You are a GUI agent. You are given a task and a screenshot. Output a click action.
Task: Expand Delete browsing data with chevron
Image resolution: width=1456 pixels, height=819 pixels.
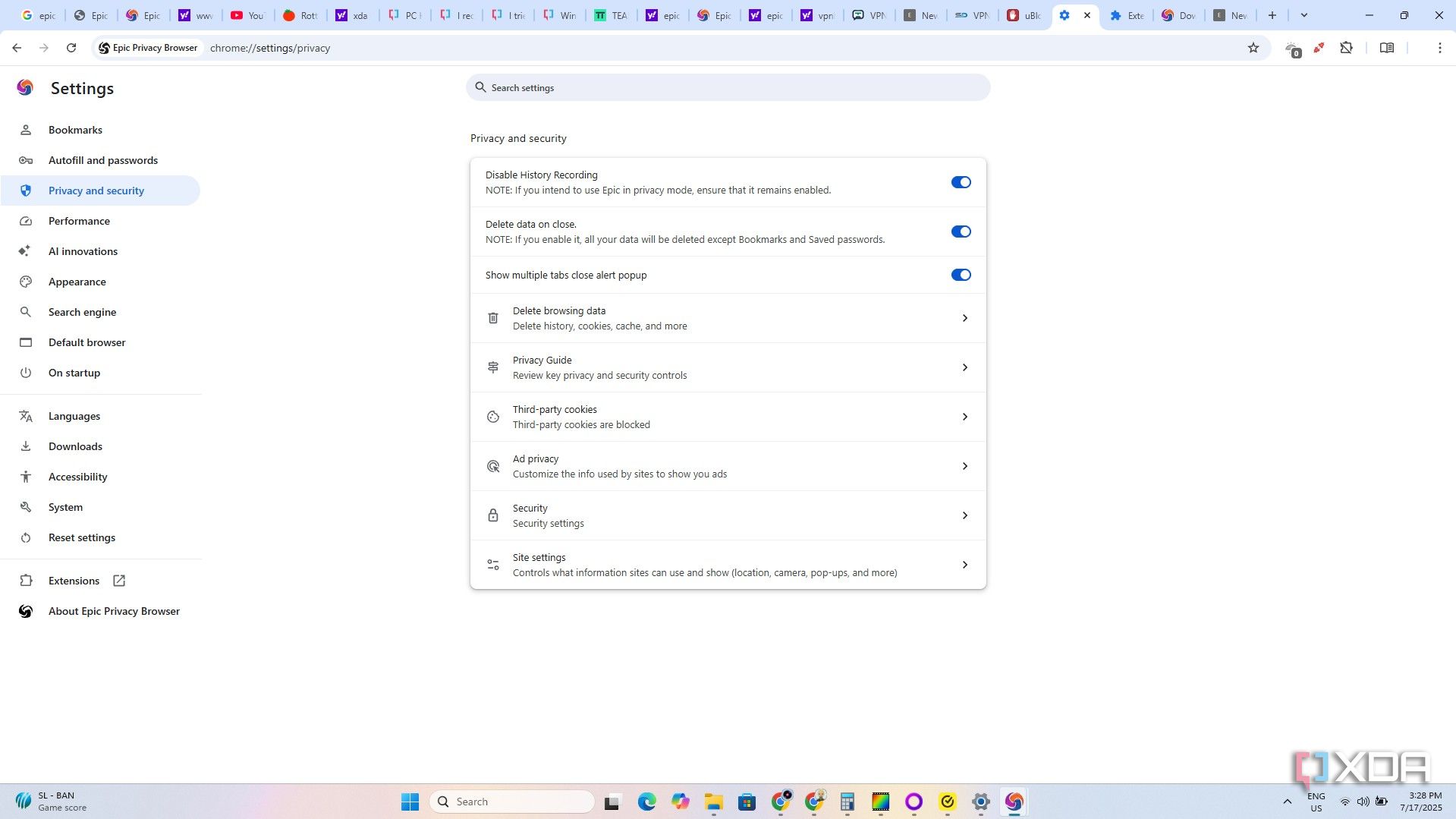[x=965, y=318]
